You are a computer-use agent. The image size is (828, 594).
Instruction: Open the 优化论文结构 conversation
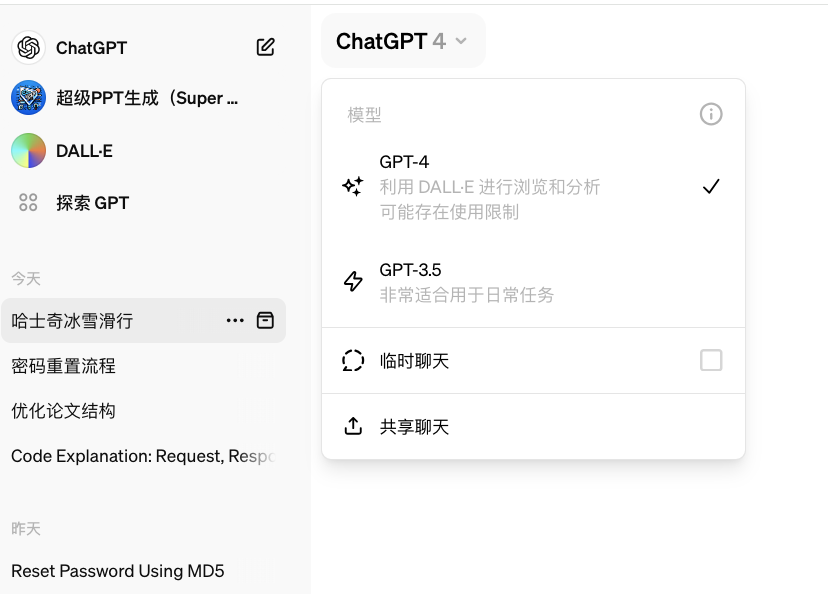[x=63, y=411]
